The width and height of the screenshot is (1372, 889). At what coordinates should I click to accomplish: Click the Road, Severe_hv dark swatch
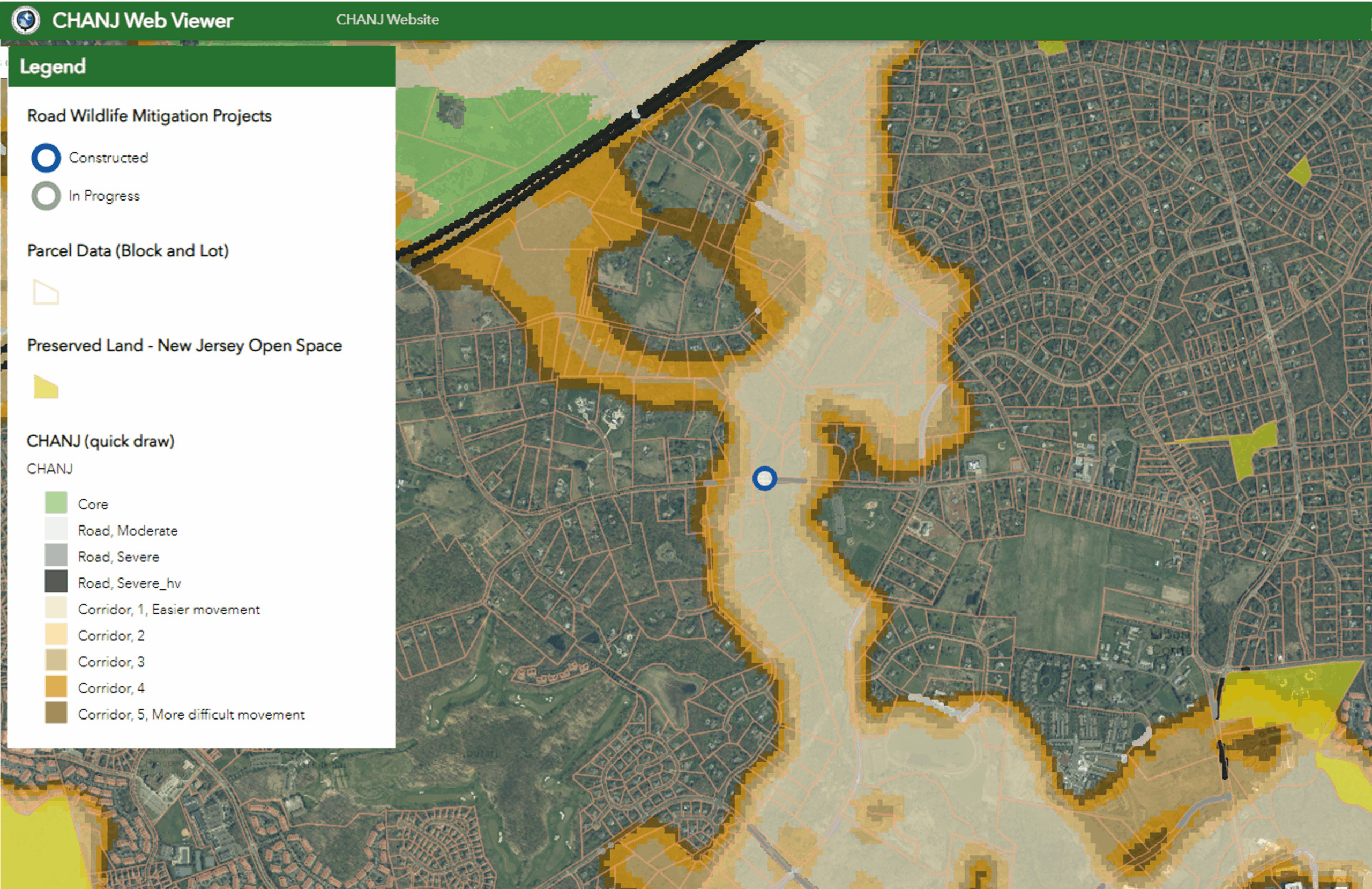pos(56,582)
